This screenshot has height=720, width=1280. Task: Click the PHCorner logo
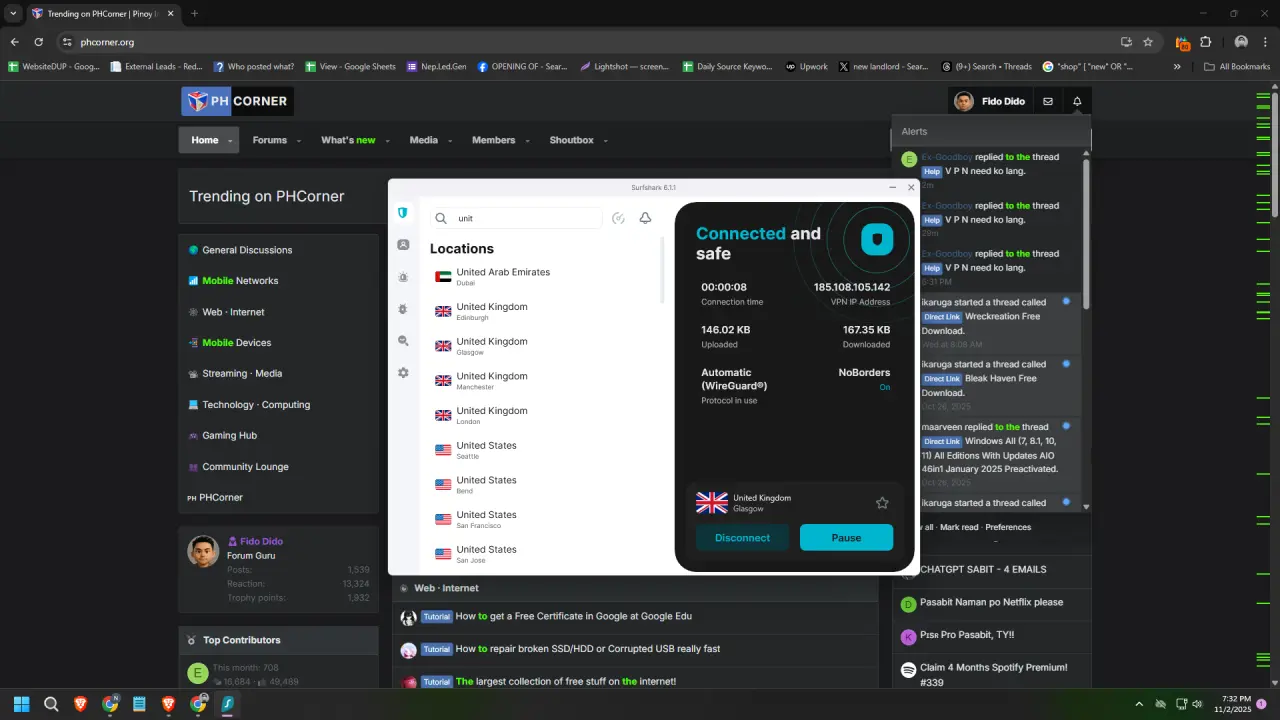(x=237, y=101)
